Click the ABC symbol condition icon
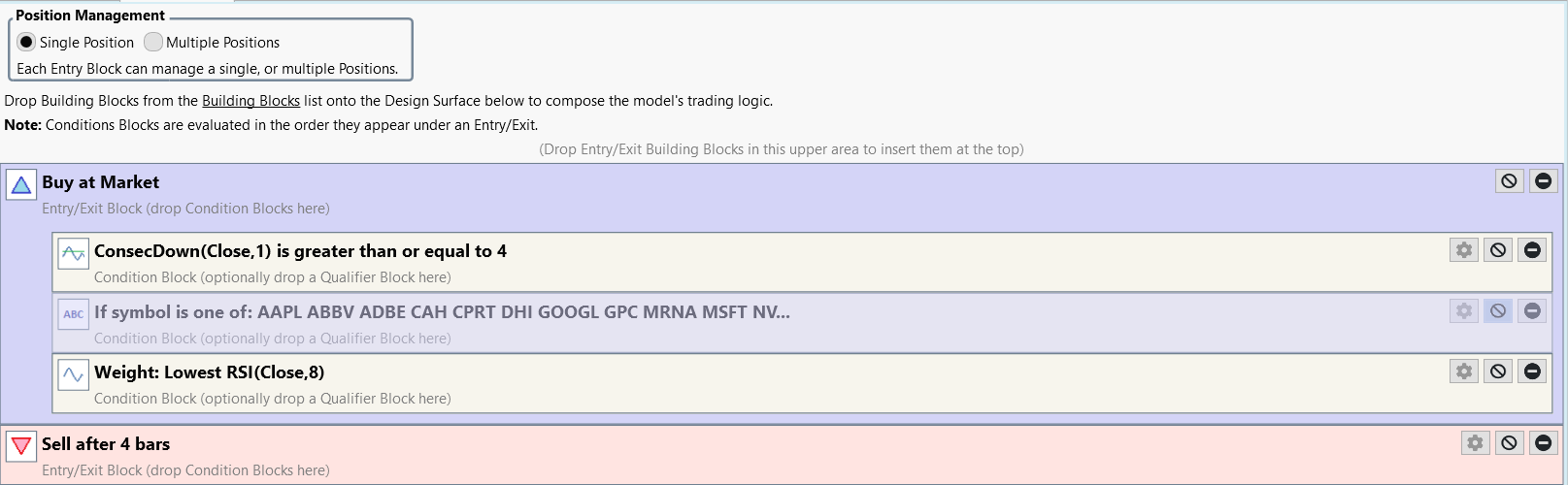Image resolution: width=1568 pixels, height=485 pixels. 73,314
